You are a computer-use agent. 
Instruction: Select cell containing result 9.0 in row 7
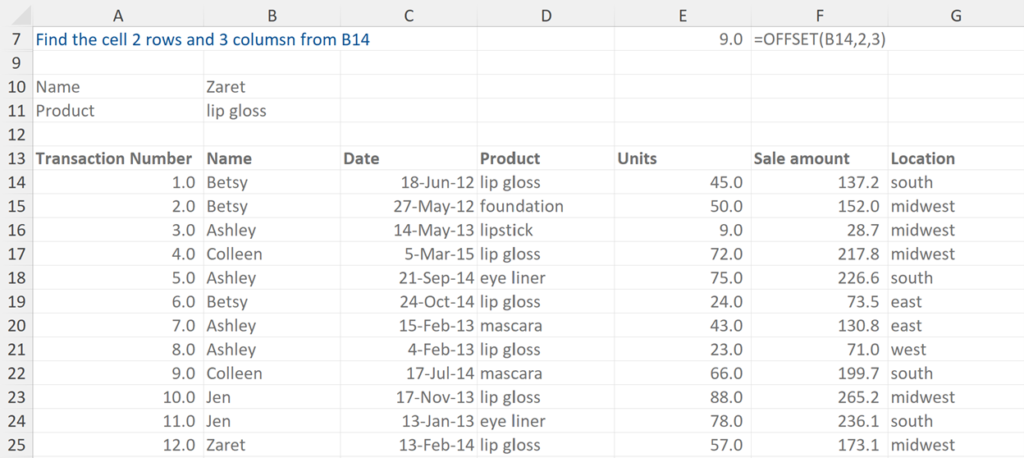pyautogui.click(x=682, y=40)
